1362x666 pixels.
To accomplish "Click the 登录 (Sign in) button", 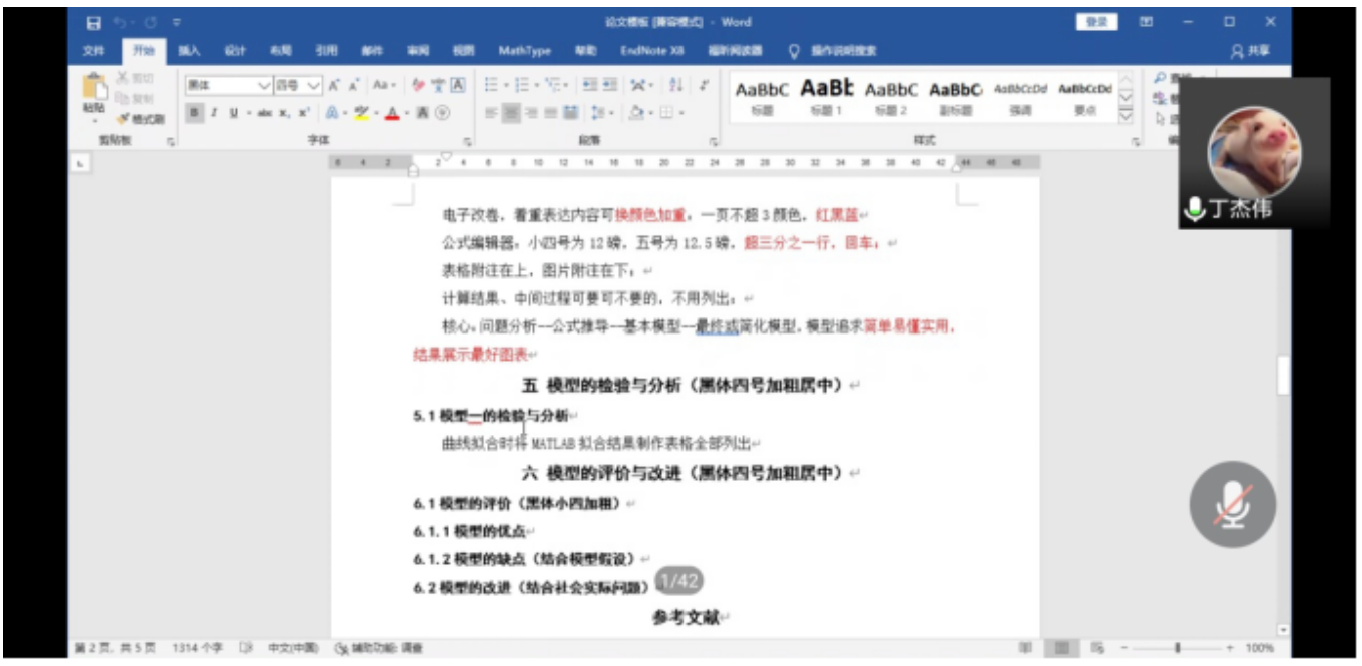I will click(x=1096, y=22).
